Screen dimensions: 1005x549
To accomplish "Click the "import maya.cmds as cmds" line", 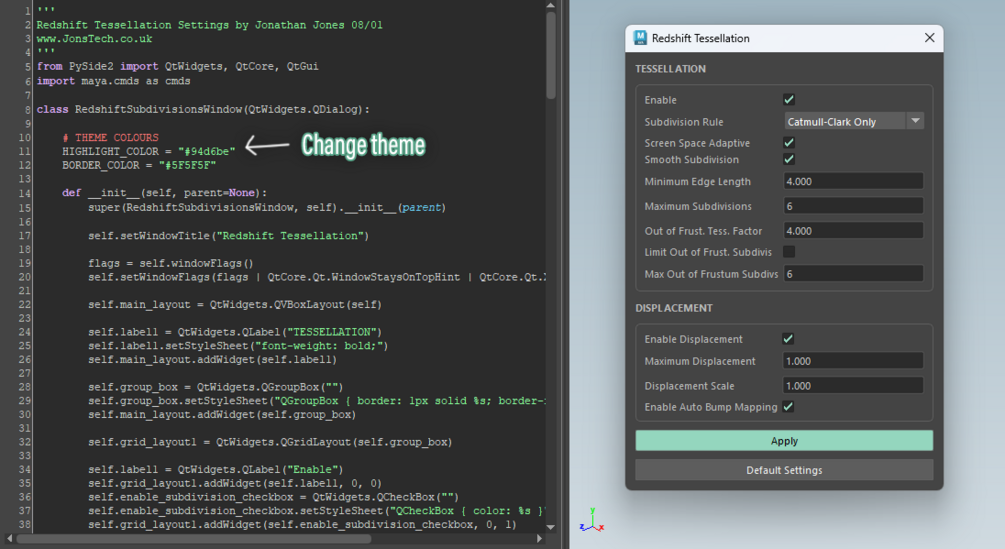I will click(113, 81).
